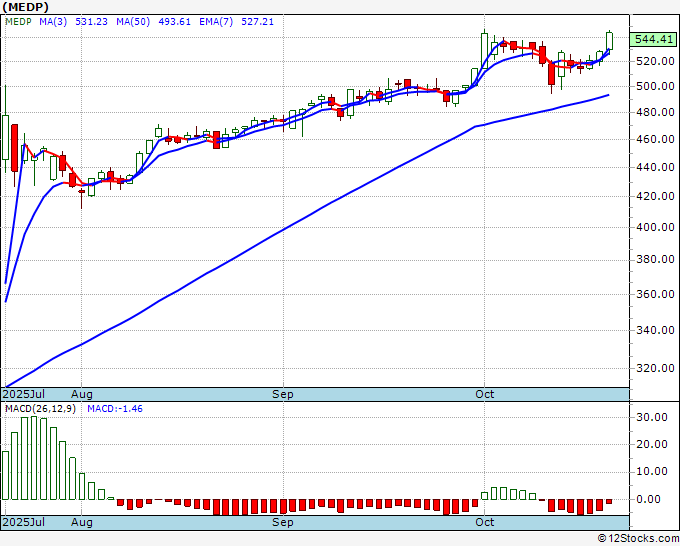Click the 420.00 price axis label
This screenshot has width=680, height=546.
pos(655,196)
